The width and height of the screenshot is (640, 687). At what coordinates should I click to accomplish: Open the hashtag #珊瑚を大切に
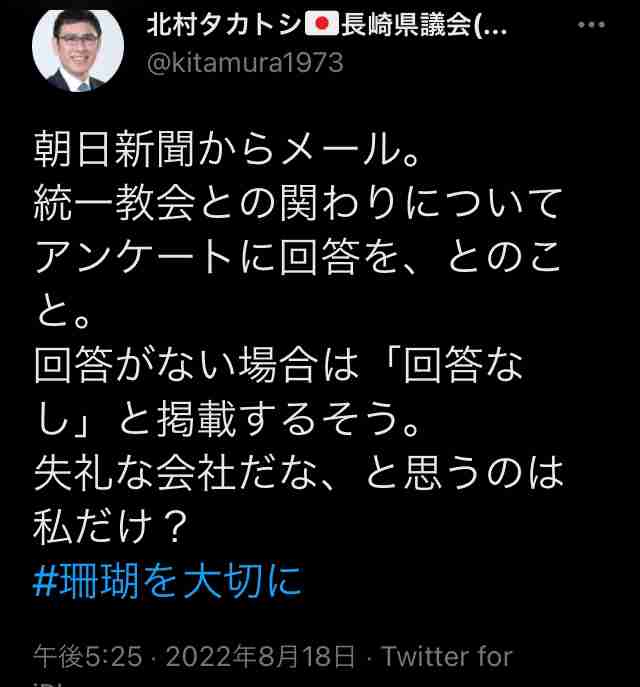tap(168, 581)
